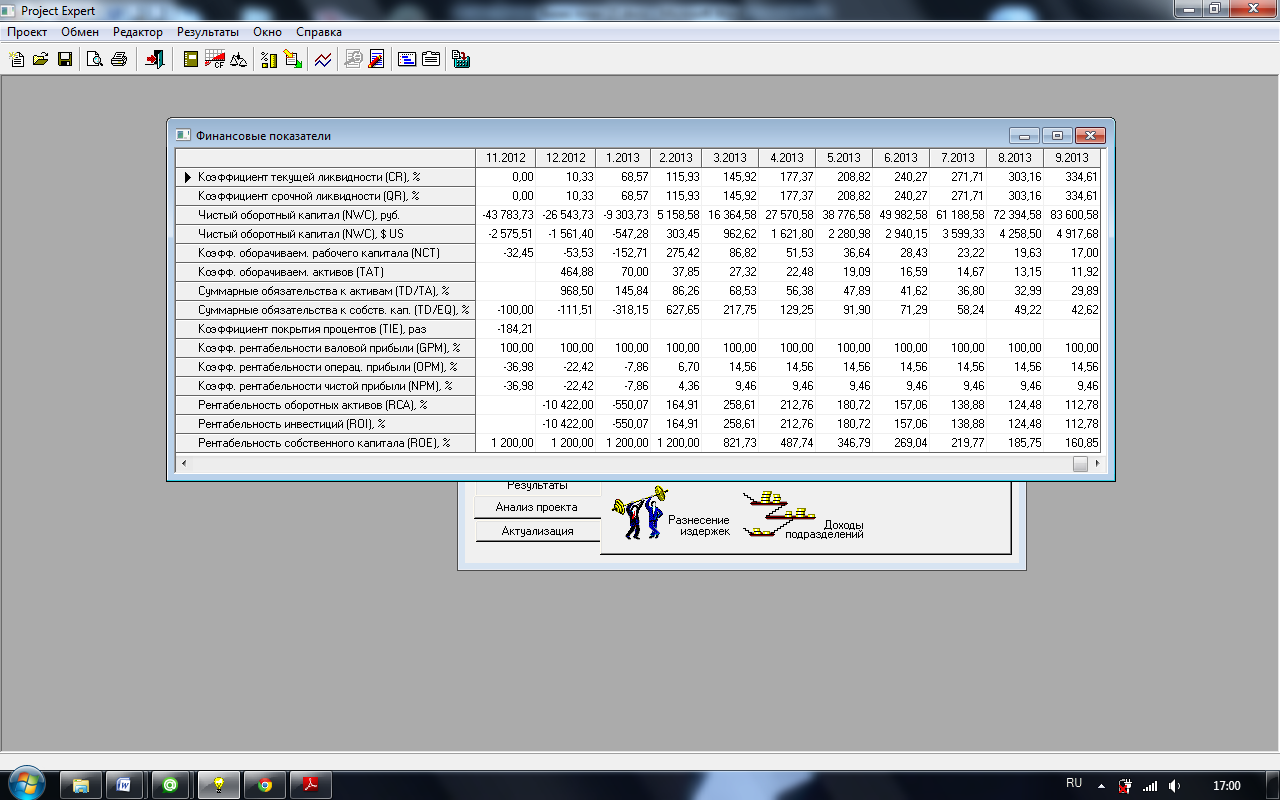Select row Чистый оборотный капитал (NWC), руб.
Viewport: 1280px width, 800px height.
coord(326,215)
